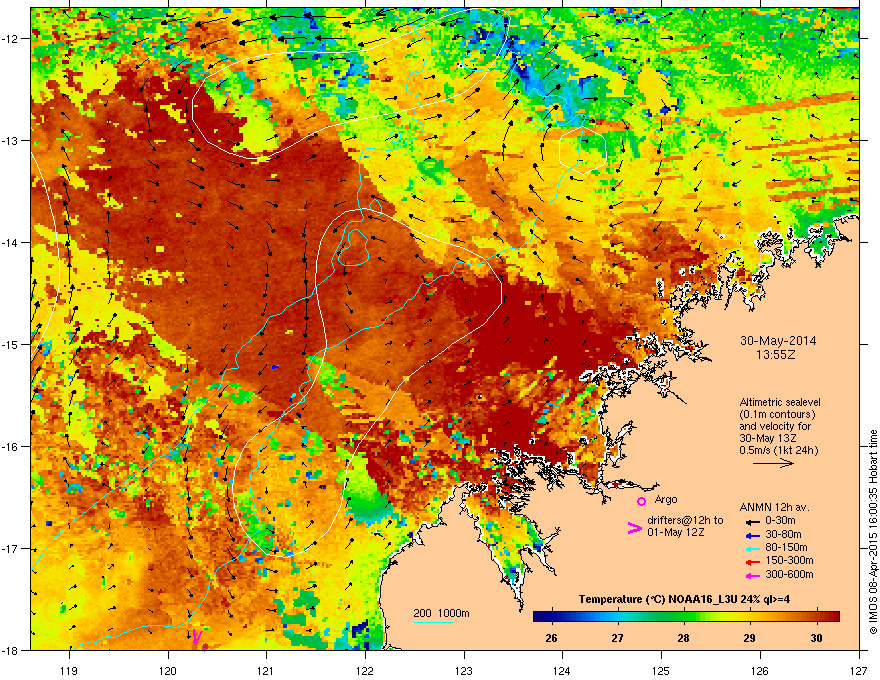Click the '0-30m' depth label
This screenshot has height=680, width=880.
coord(780,521)
